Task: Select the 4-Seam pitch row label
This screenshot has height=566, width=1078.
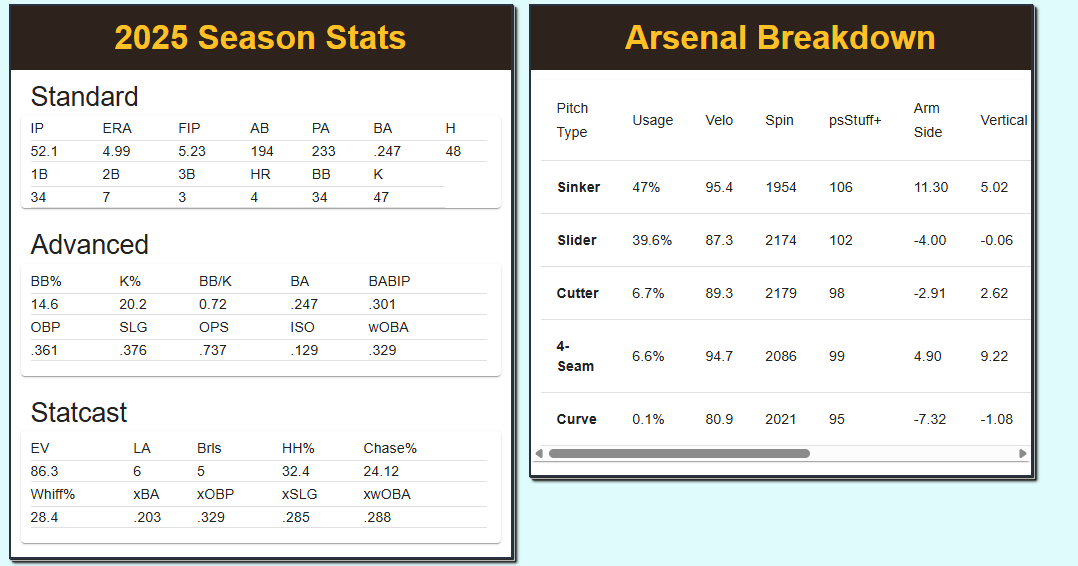Action: click(575, 356)
